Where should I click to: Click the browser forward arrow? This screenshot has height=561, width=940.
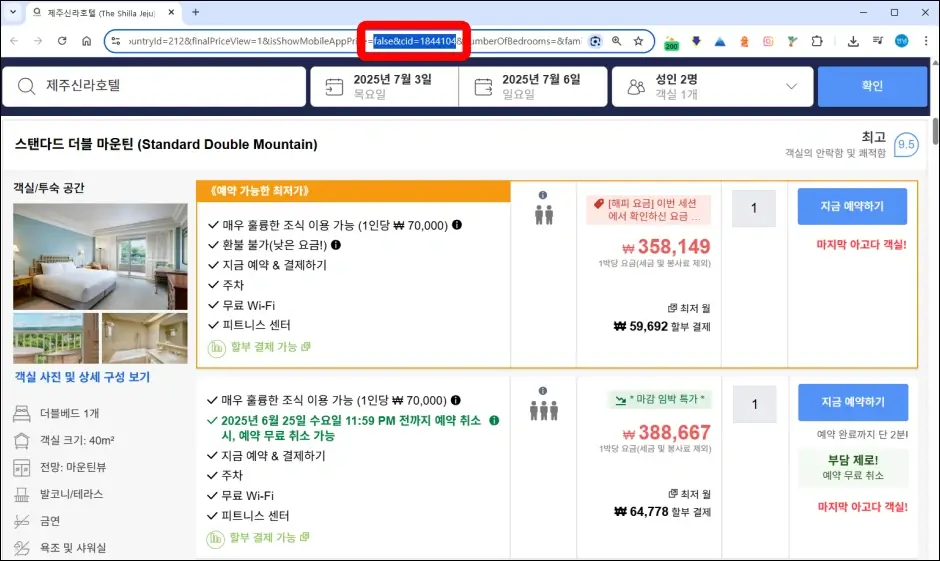(x=38, y=41)
